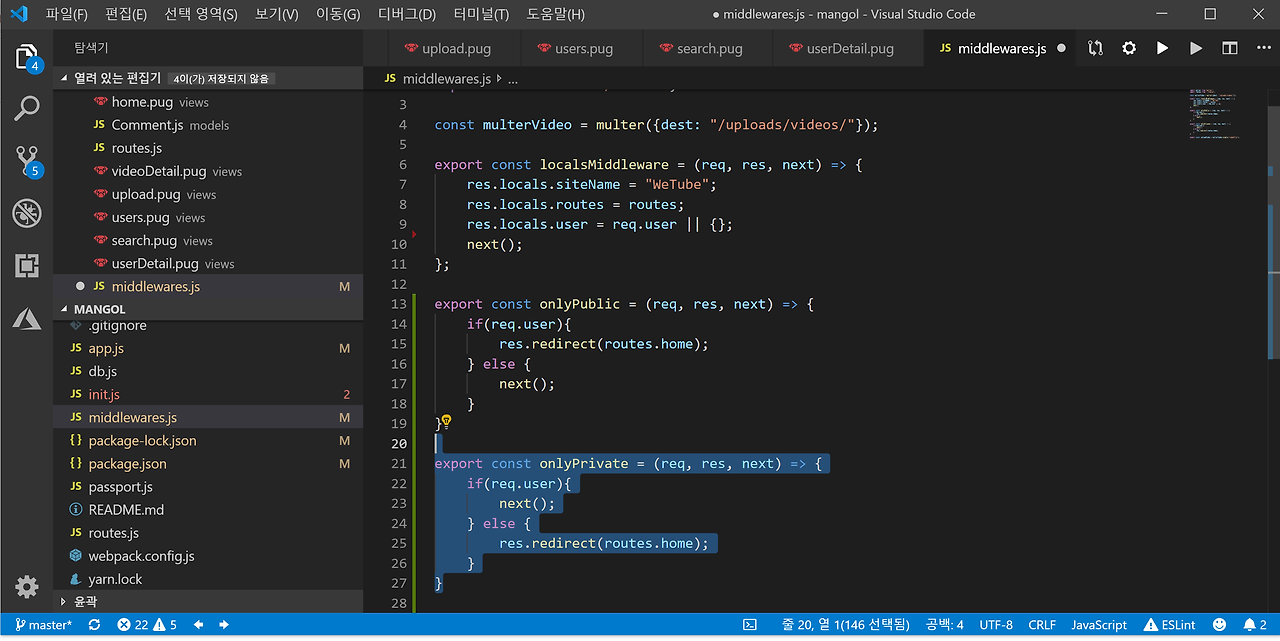
Task: Open the editor more actions menu
Action: click(1262, 48)
